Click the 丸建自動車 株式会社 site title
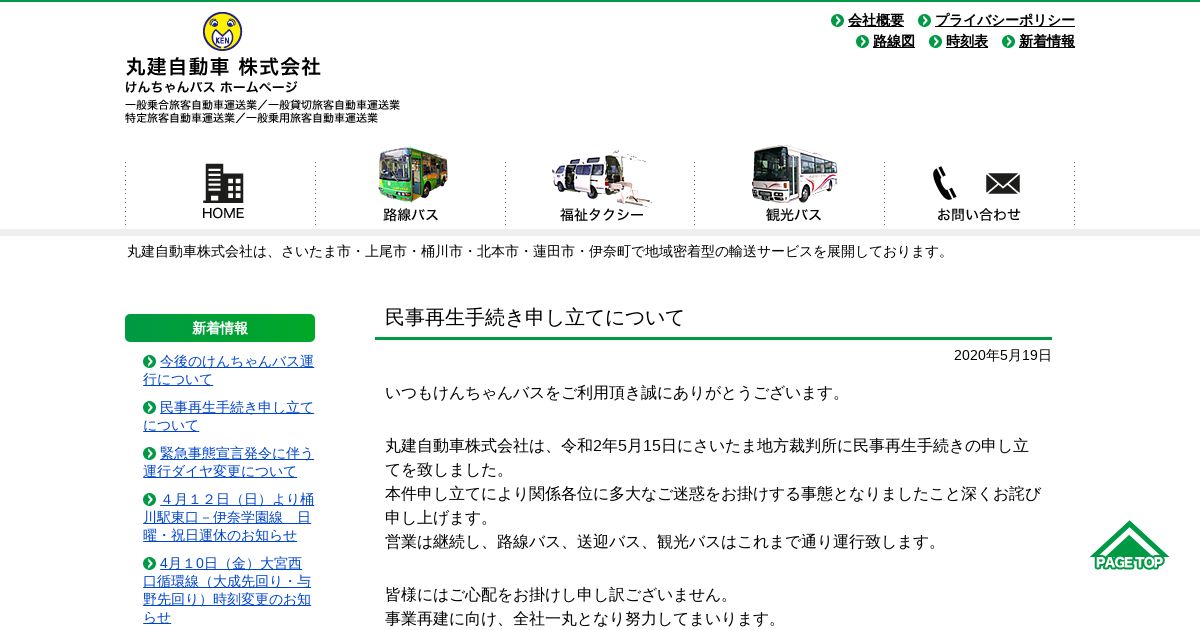The width and height of the screenshot is (1200, 630). pyautogui.click(x=223, y=67)
